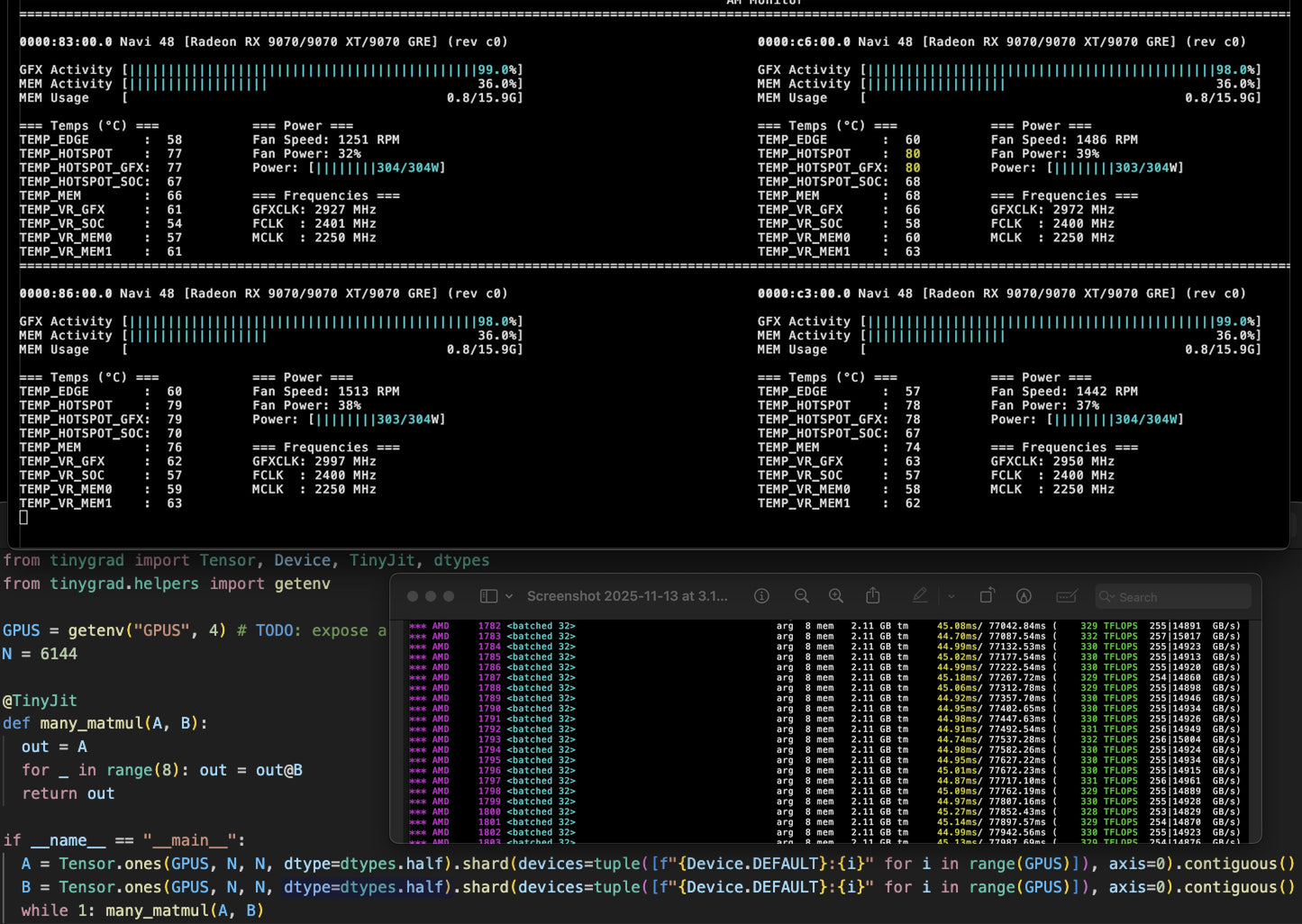The height and width of the screenshot is (924, 1302).
Task: Click the zoom out magnifier icon
Action: click(x=801, y=596)
